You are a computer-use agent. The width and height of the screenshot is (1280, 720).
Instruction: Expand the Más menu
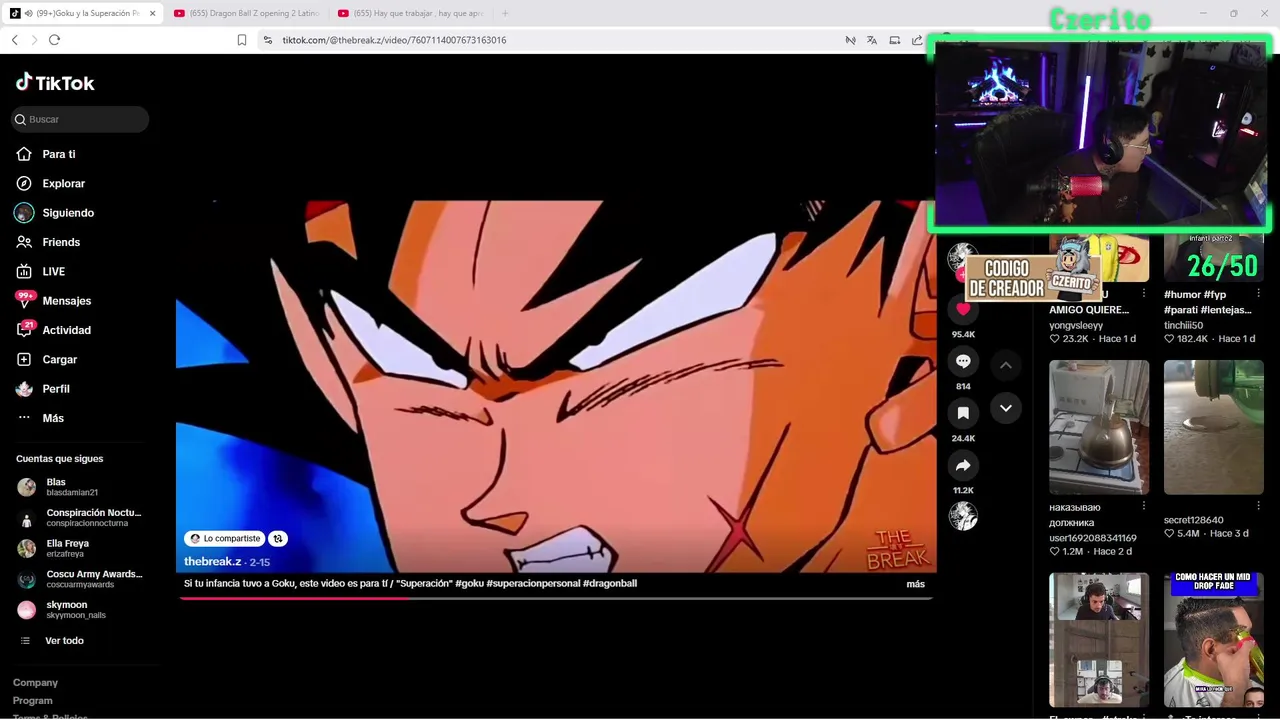[x=53, y=418]
